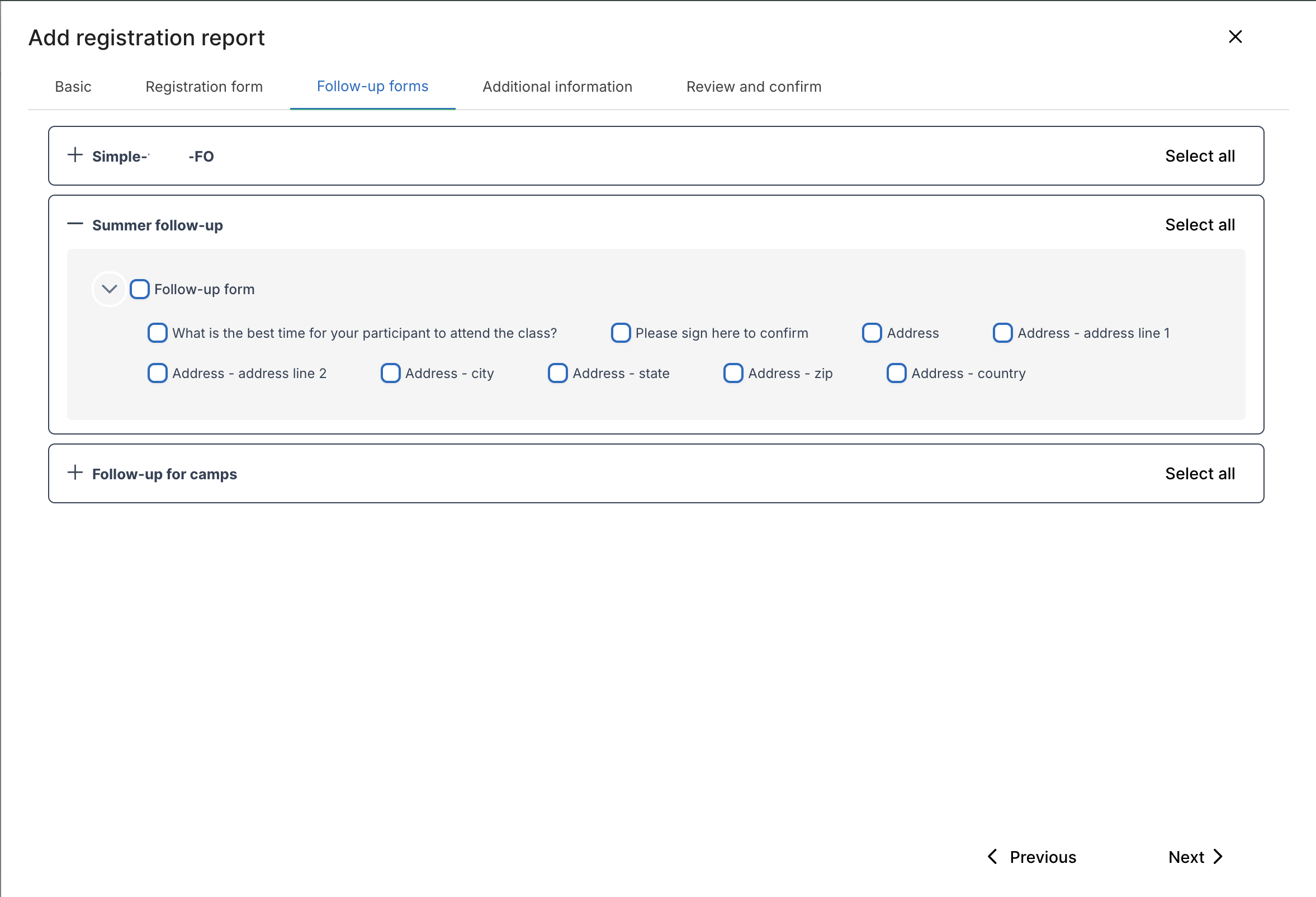The image size is (1316, 897).
Task: Select all for Follow-up for camps
Action: click(1199, 474)
